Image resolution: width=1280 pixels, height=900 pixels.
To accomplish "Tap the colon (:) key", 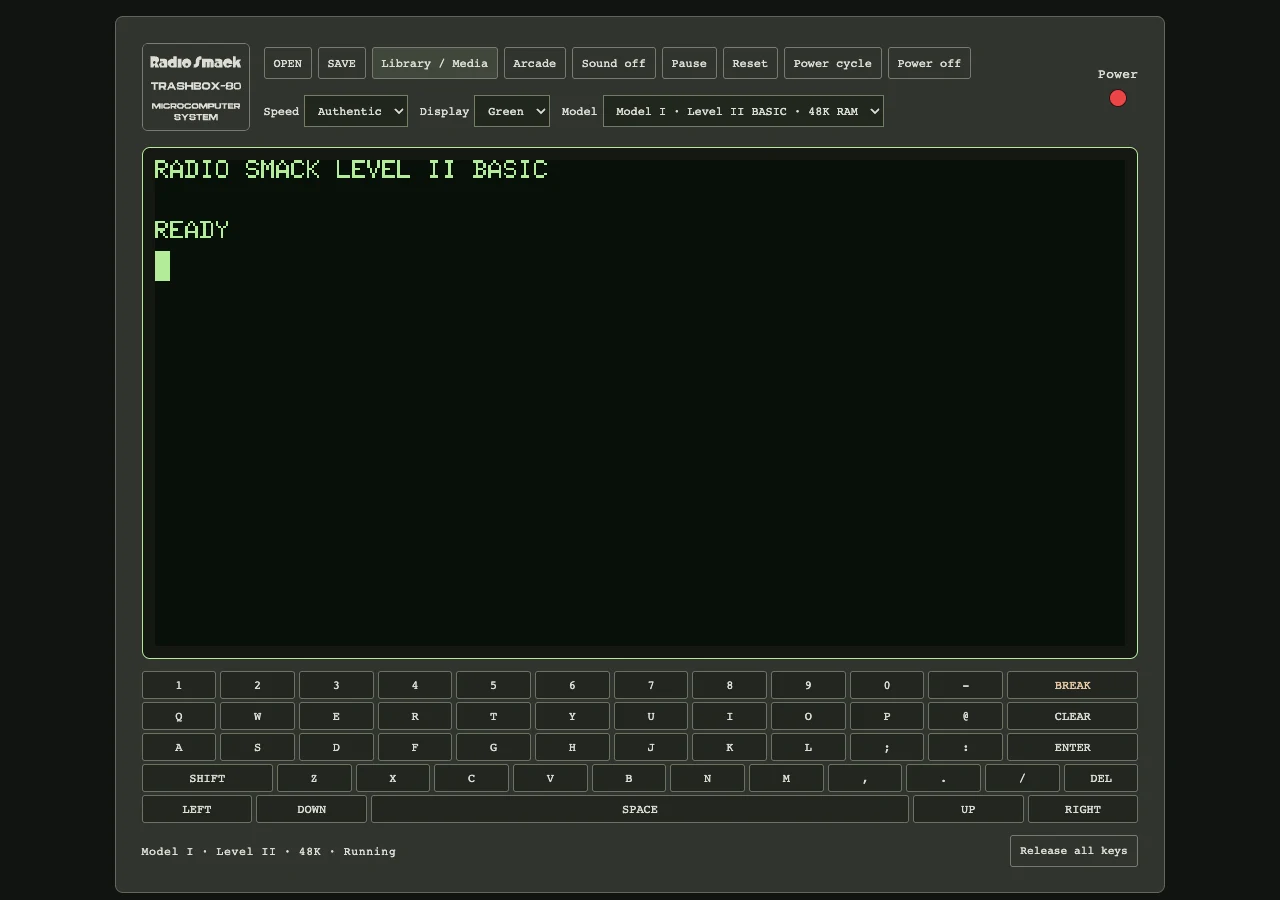I will (965, 747).
